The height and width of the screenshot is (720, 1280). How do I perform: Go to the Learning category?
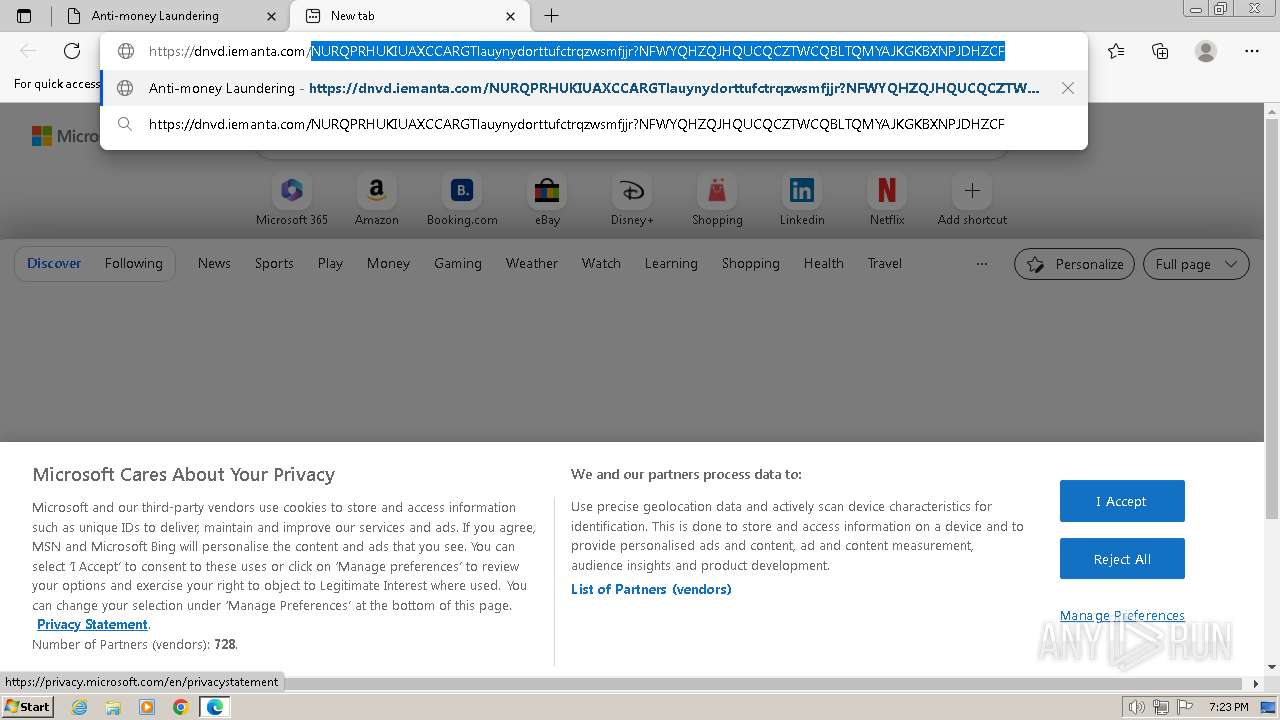(x=671, y=263)
